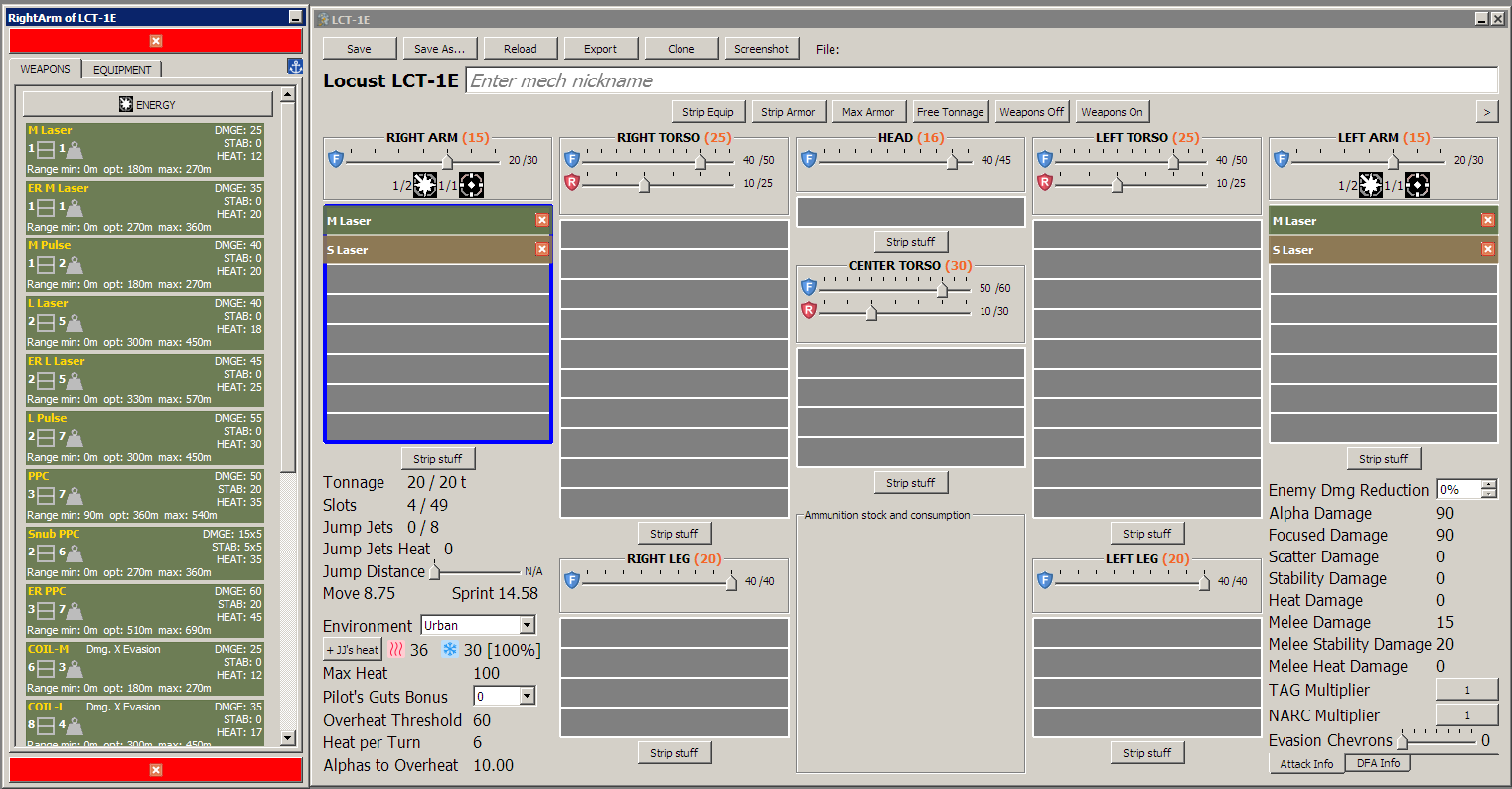1512x789 pixels.
Task: Select the ER PPC entry in the weapons list
Action: click(x=145, y=610)
